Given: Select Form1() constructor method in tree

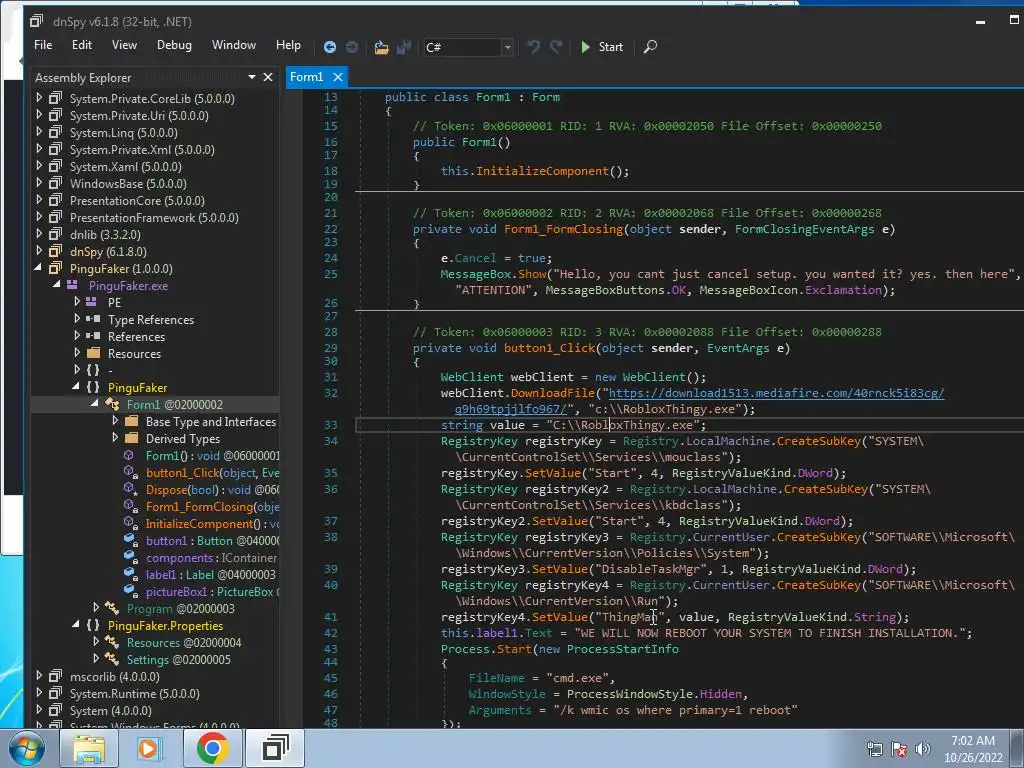Looking at the screenshot, I should (212, 456).
